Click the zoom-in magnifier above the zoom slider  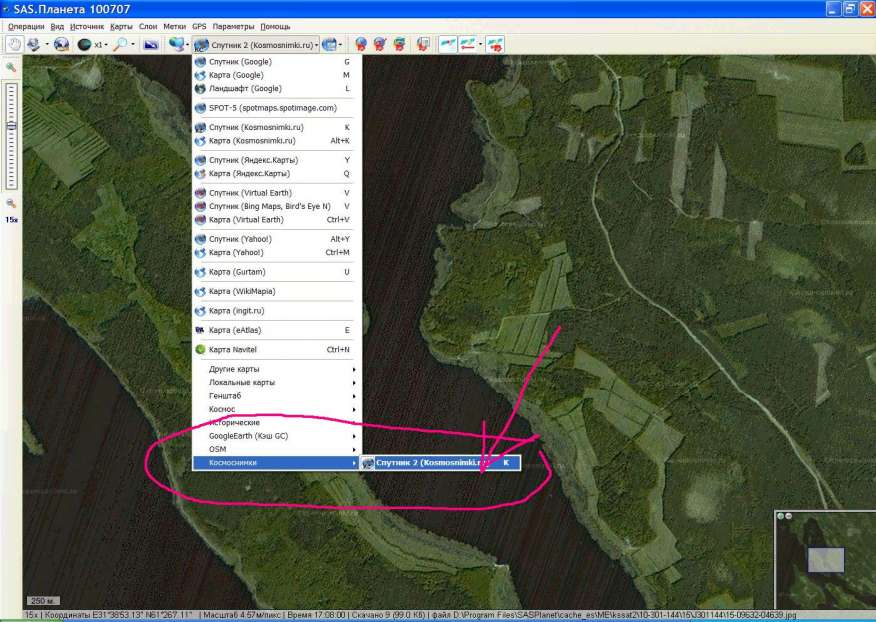[11, 67]
